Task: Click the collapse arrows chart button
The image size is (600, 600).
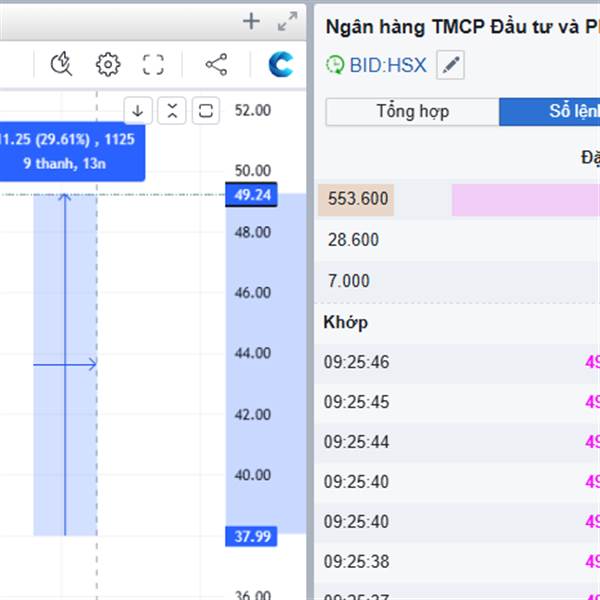Action: point(172,111)
